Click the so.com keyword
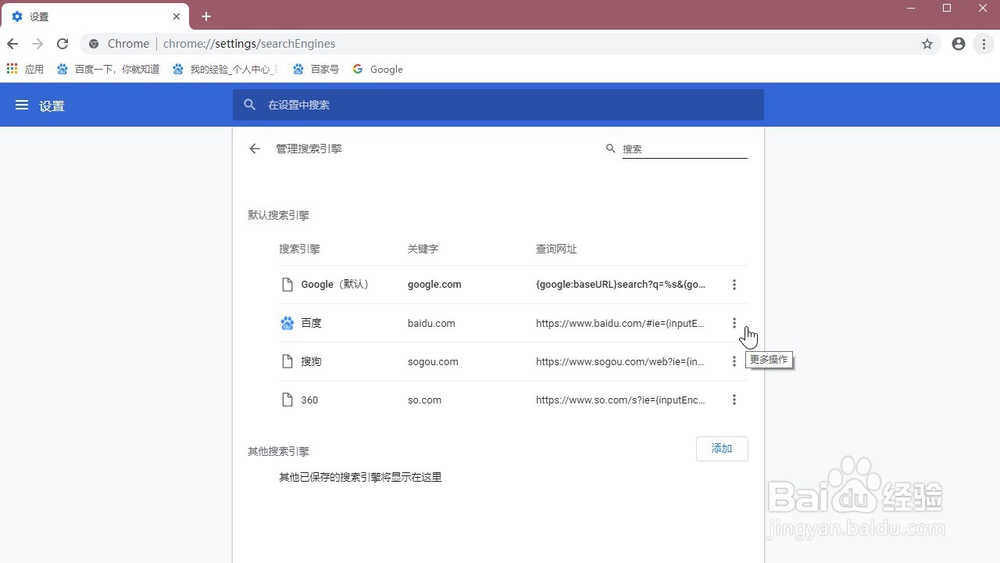This screenshot has width=1000, height=563. click(x=424, y=400)
